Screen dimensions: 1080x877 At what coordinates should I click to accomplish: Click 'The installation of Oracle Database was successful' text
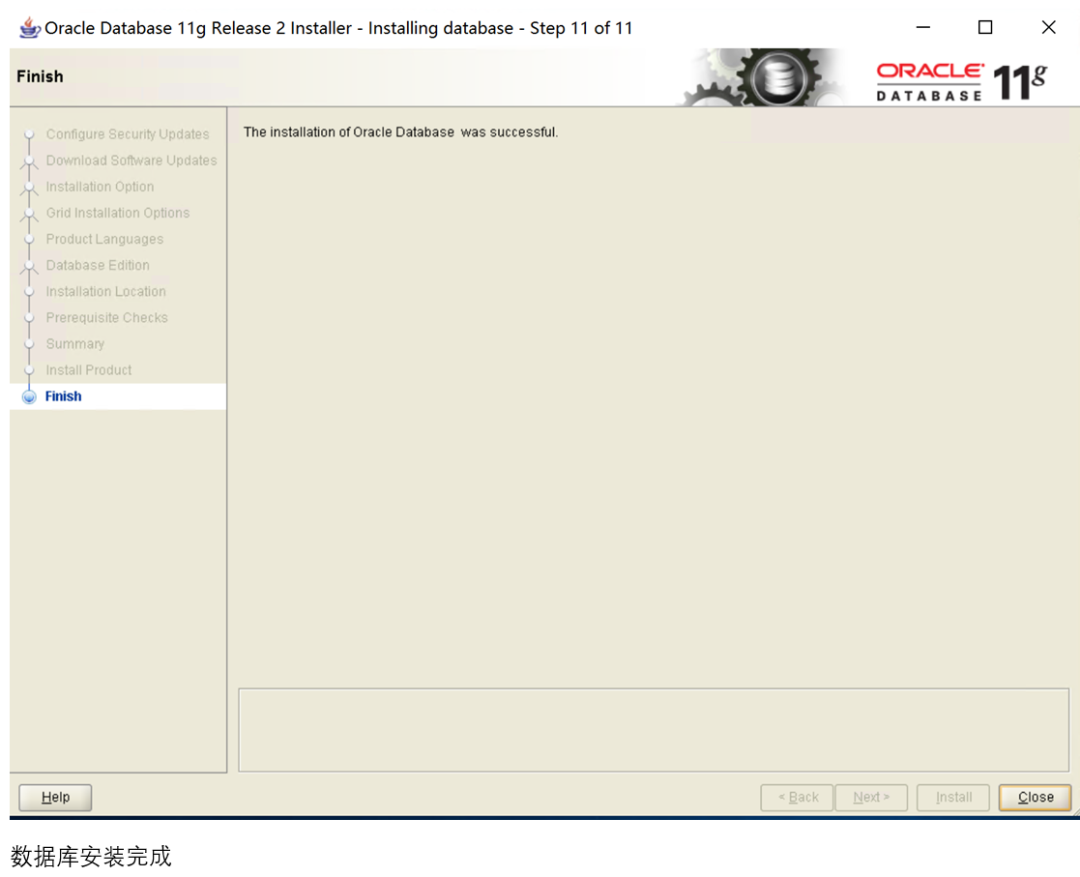pyautogui.click(x=401, y=132)
